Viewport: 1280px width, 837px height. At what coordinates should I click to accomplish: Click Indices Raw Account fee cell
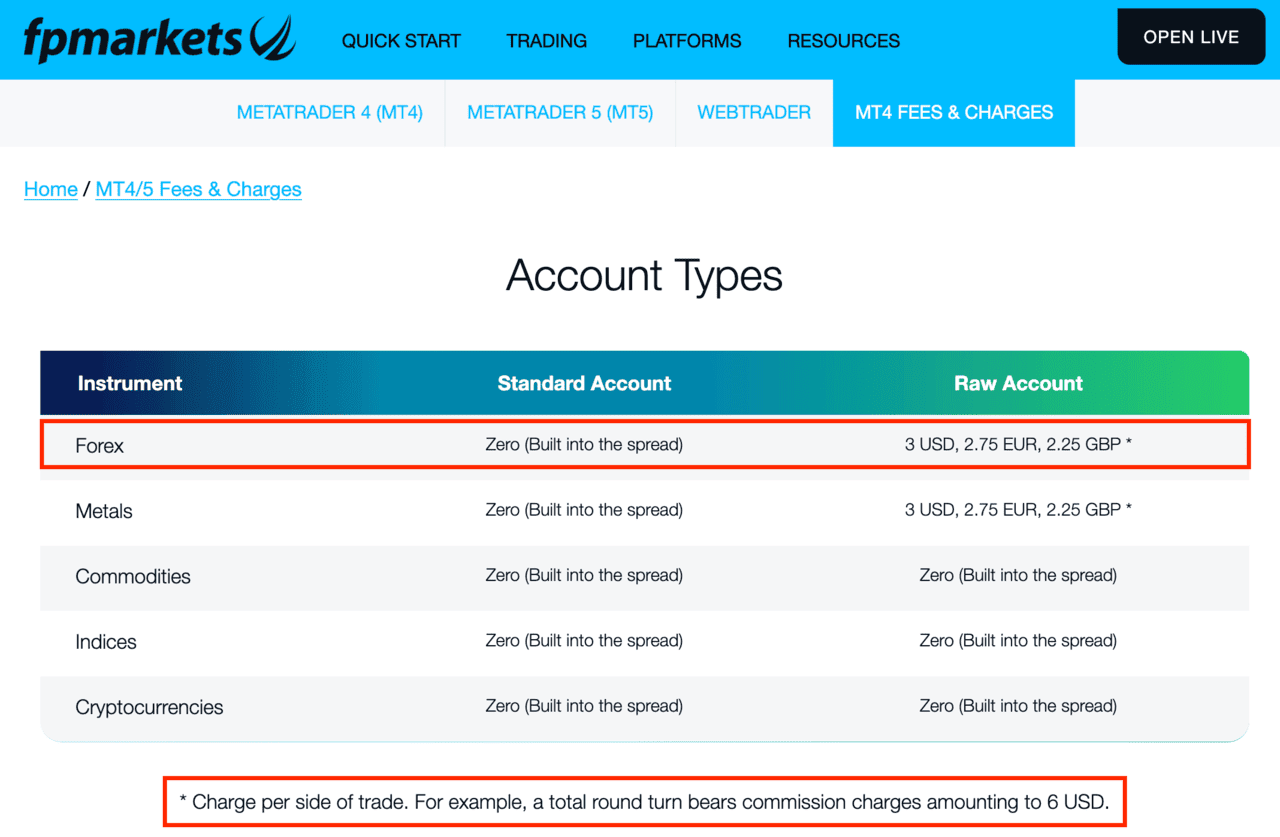pos(1018,641)
